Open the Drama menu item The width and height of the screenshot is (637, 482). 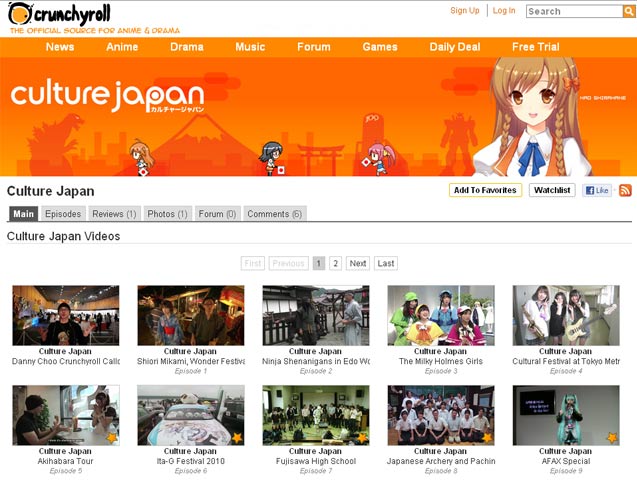tap(186, 47)
